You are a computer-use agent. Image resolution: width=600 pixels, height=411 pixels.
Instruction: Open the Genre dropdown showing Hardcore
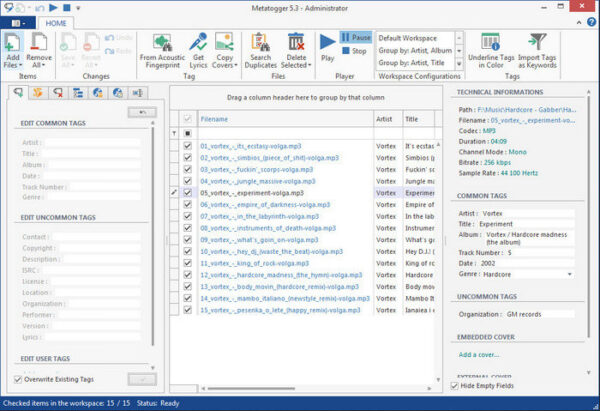[x=570, y=273]
